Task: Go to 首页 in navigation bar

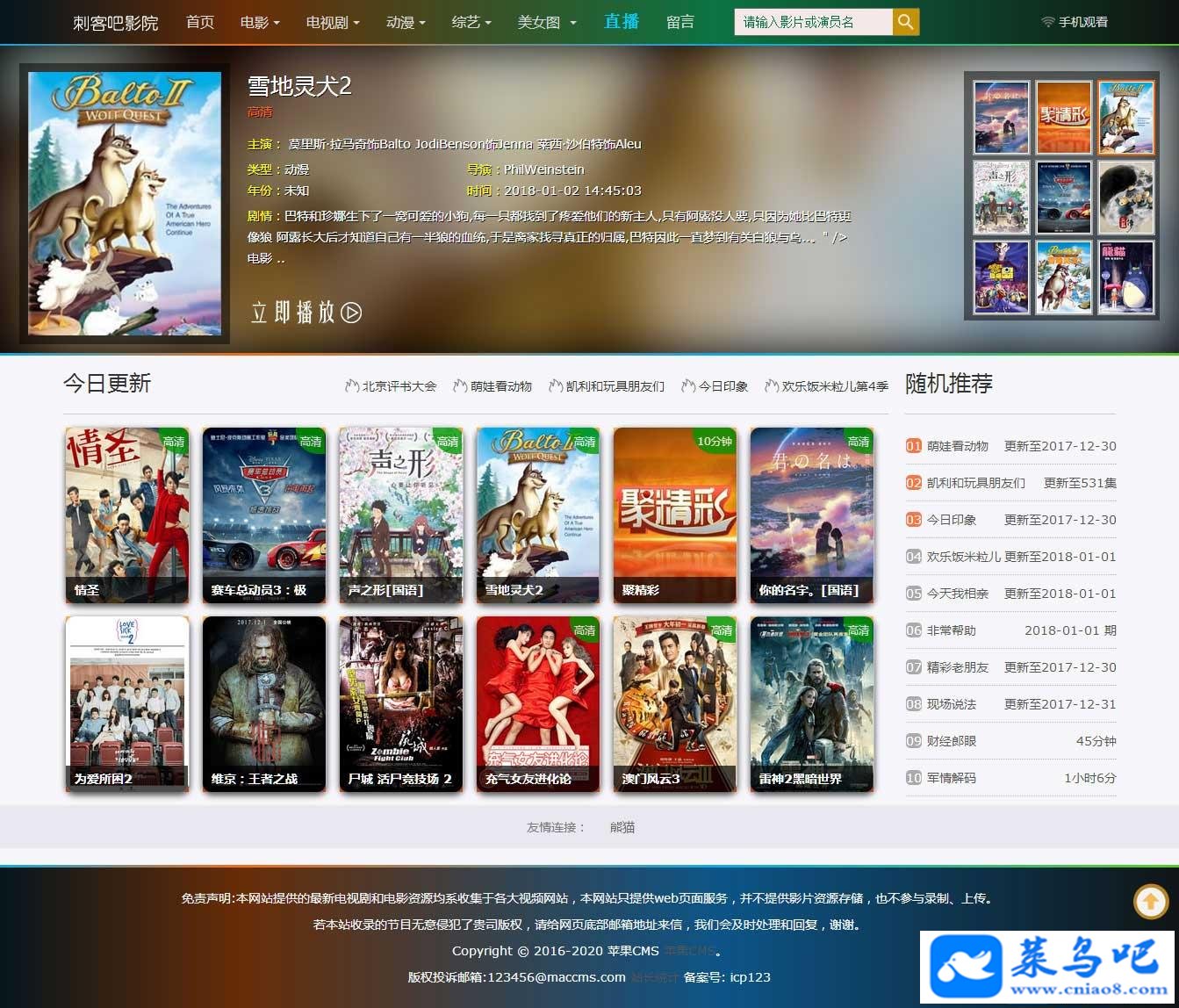Action: (200, 22)
